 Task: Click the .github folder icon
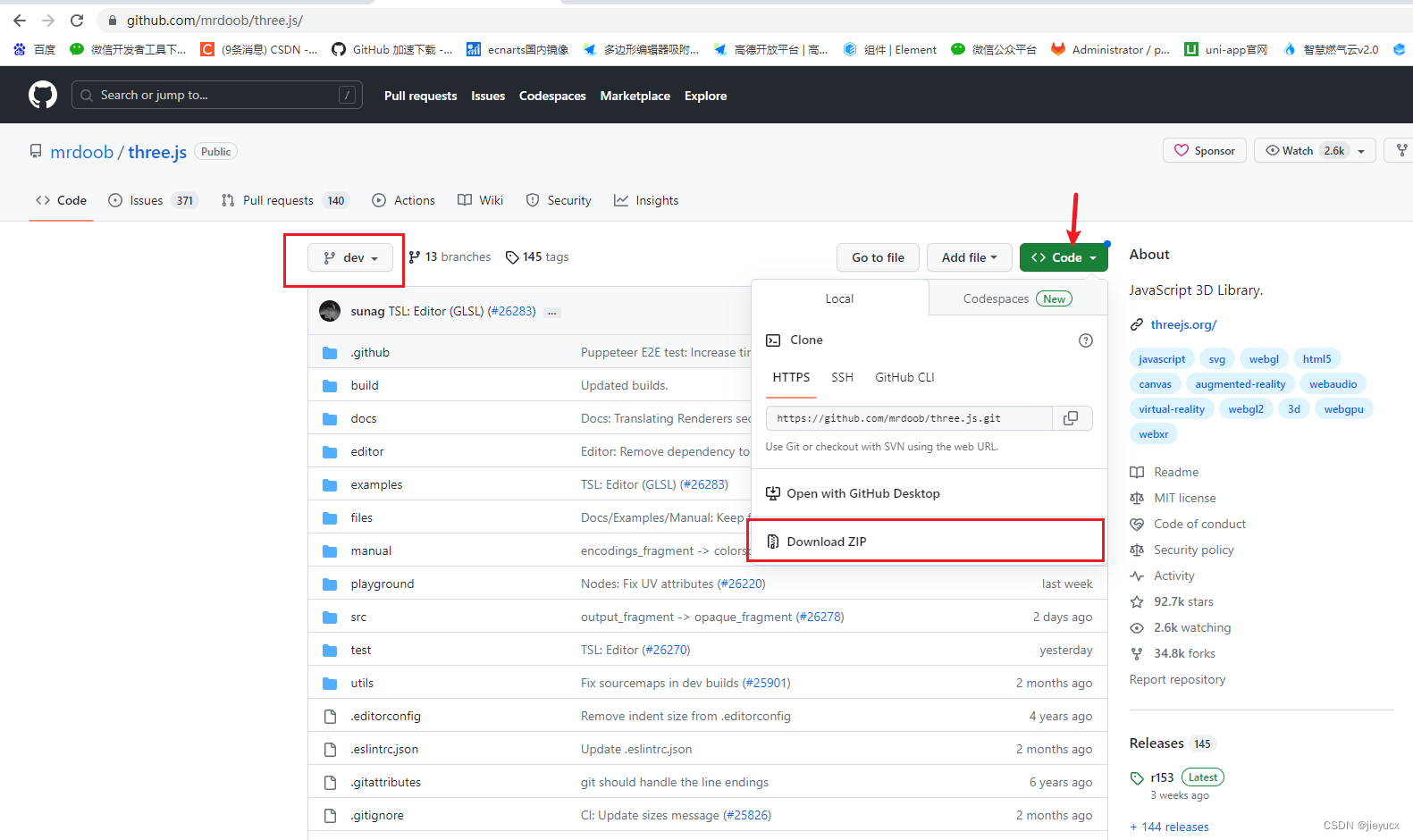tap(330, 353)
